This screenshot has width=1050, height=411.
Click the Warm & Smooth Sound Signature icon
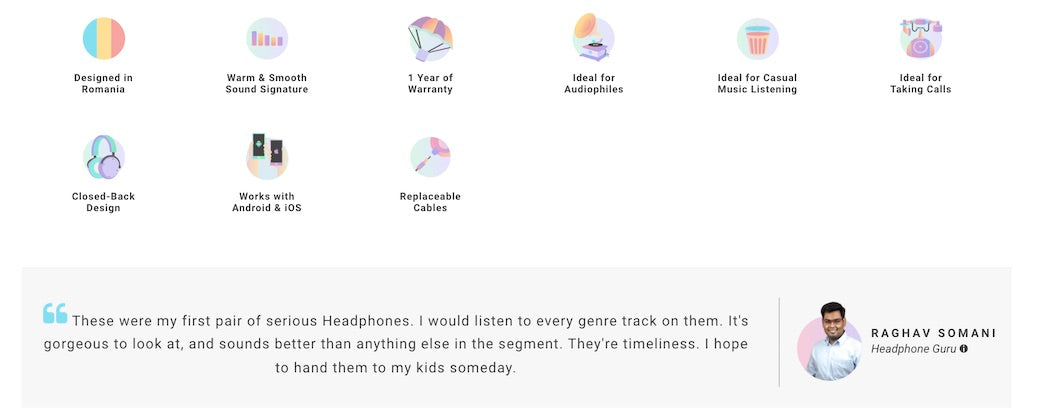pos(267,38)
